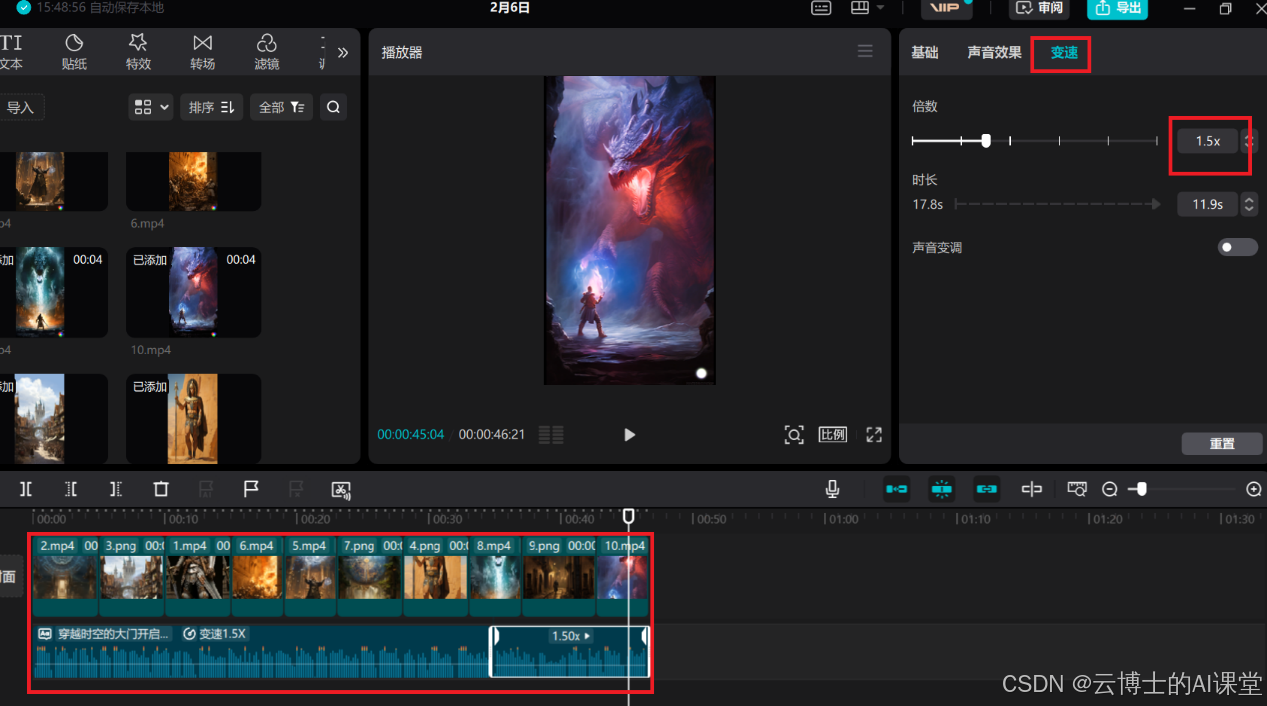Viewport: 1267px width, 706px height.
Task: Toggle the 声音变调 pitch switch
Action: (x=1238, y=247)
